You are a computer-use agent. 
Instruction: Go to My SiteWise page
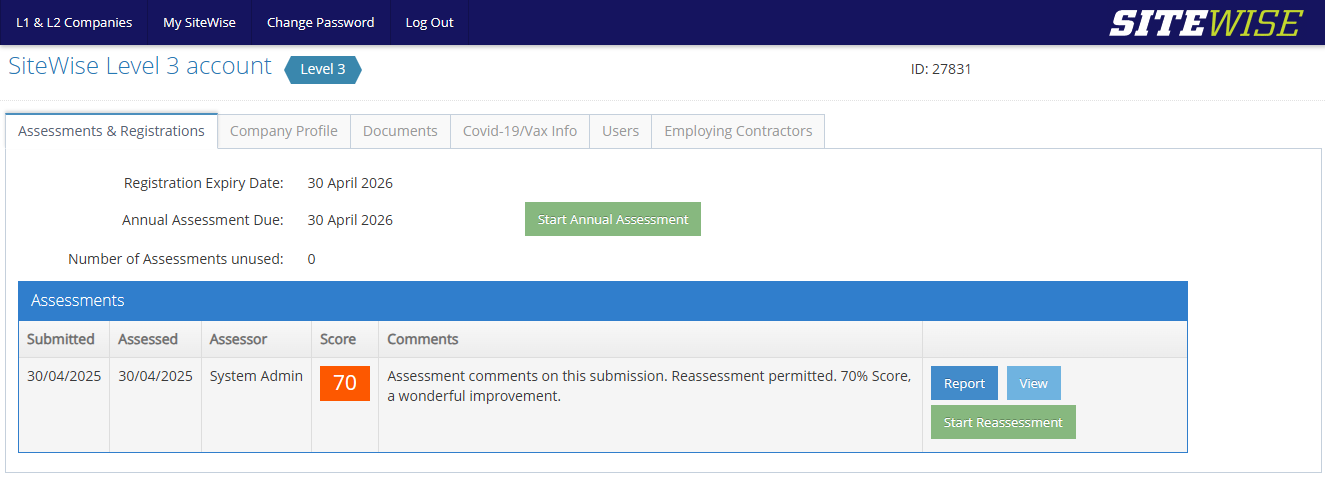click(199, 22)
